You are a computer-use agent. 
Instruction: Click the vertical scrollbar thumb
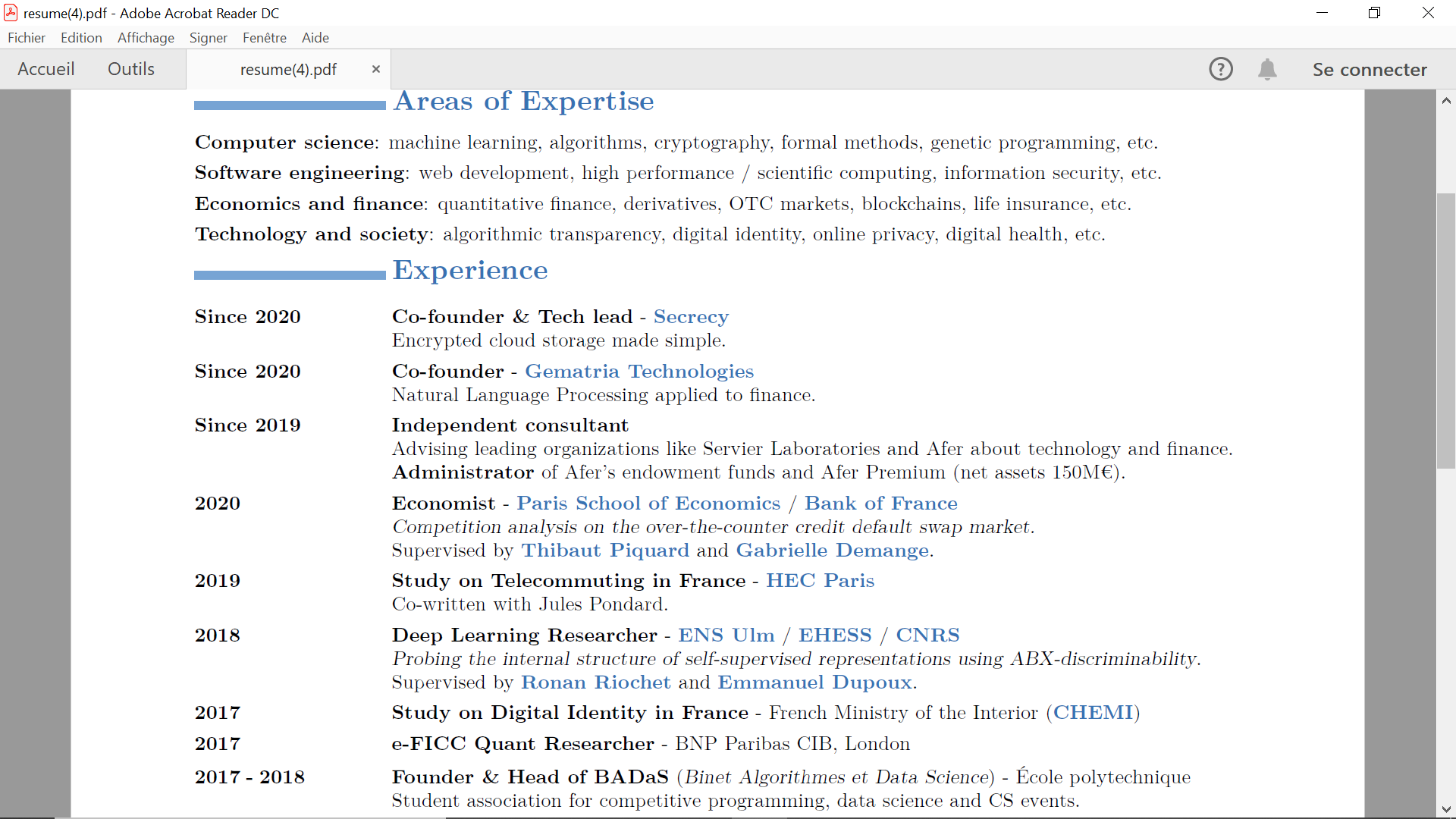(x=1446, y=331)
